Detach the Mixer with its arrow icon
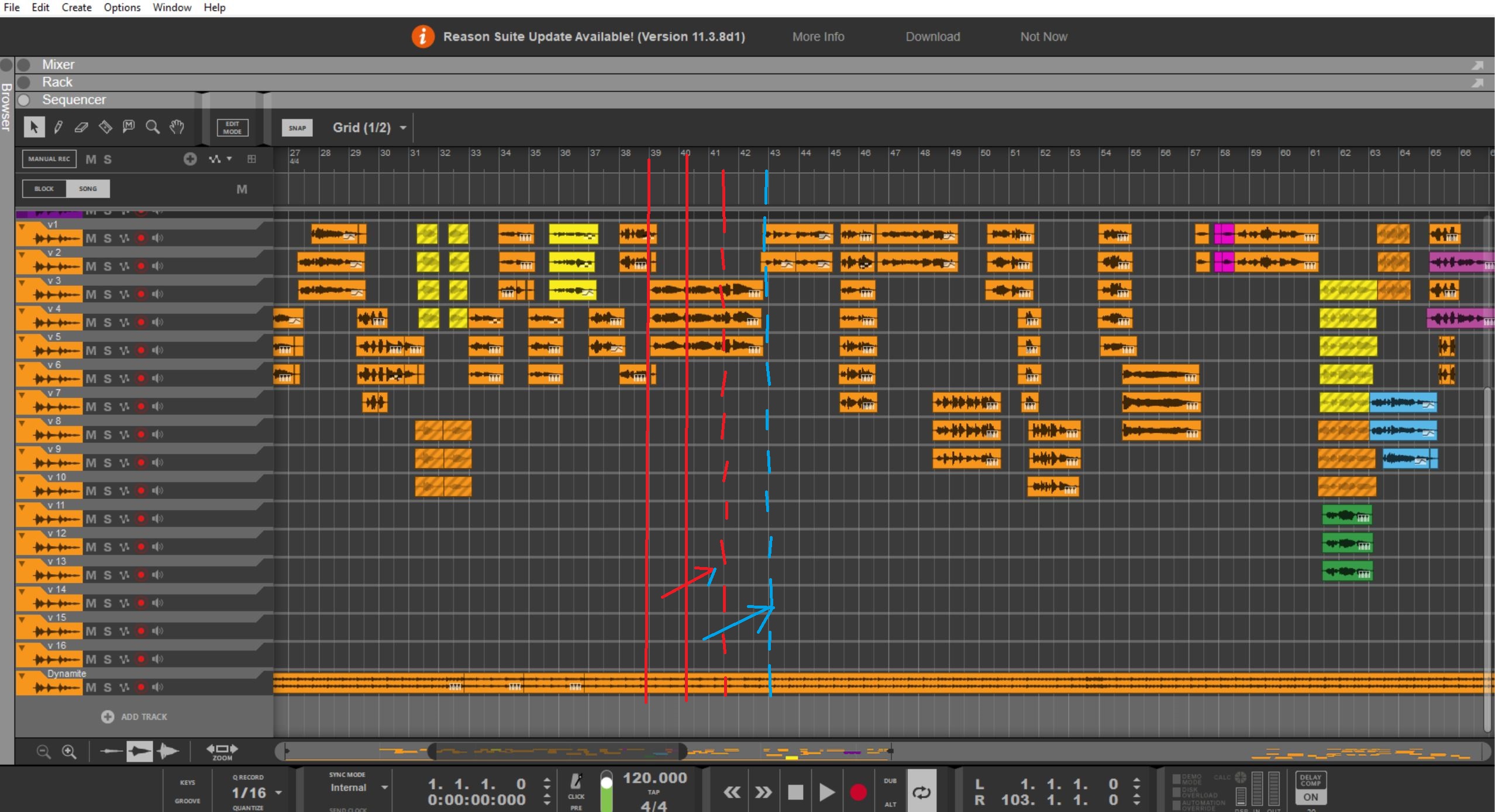This screenshot has width=1495, height=812. click(1477, 65)
